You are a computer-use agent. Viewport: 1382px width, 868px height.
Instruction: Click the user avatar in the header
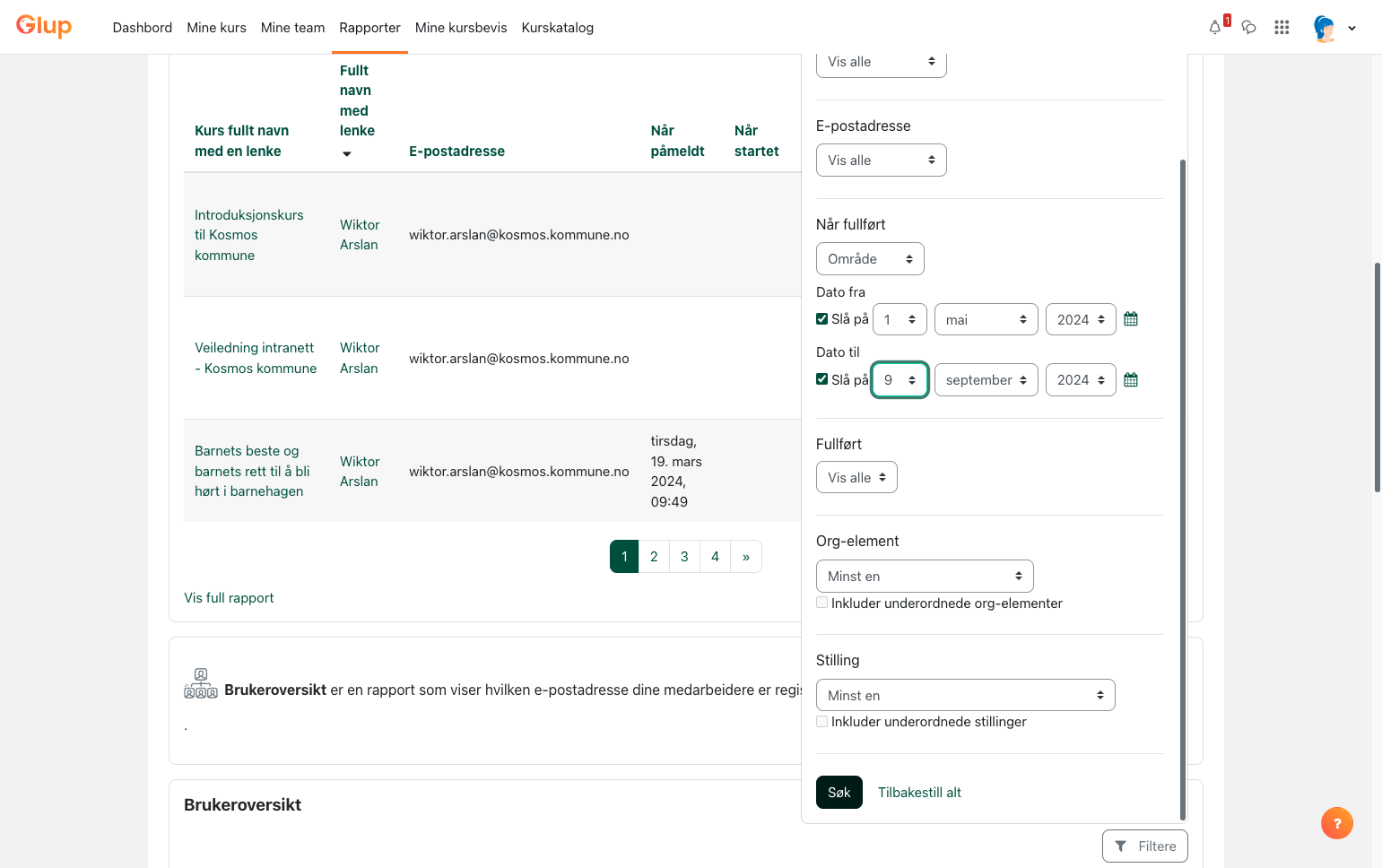1325,28
